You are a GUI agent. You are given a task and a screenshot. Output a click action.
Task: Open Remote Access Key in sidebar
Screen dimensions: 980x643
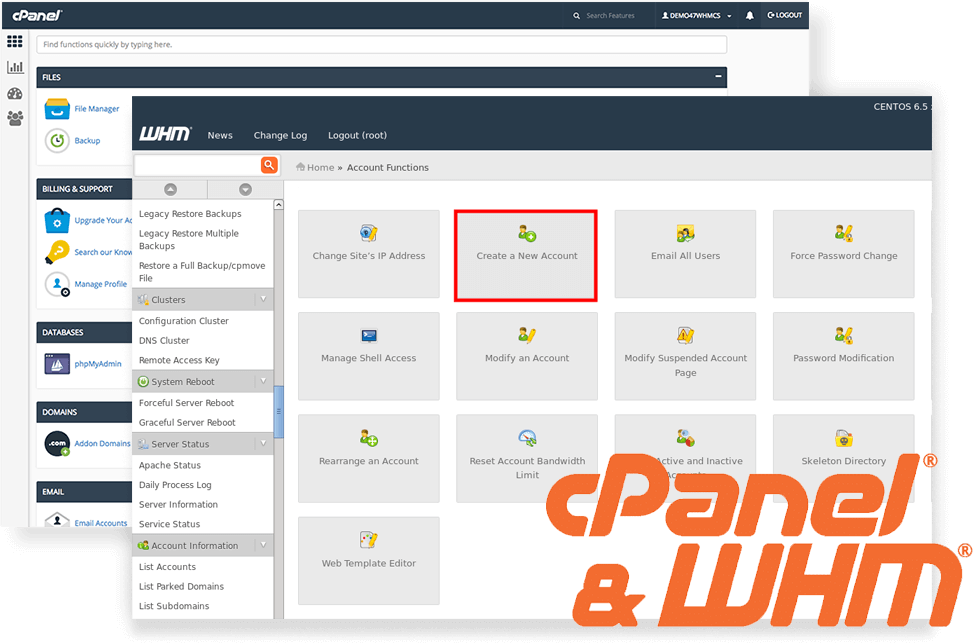tap(179, 360)
